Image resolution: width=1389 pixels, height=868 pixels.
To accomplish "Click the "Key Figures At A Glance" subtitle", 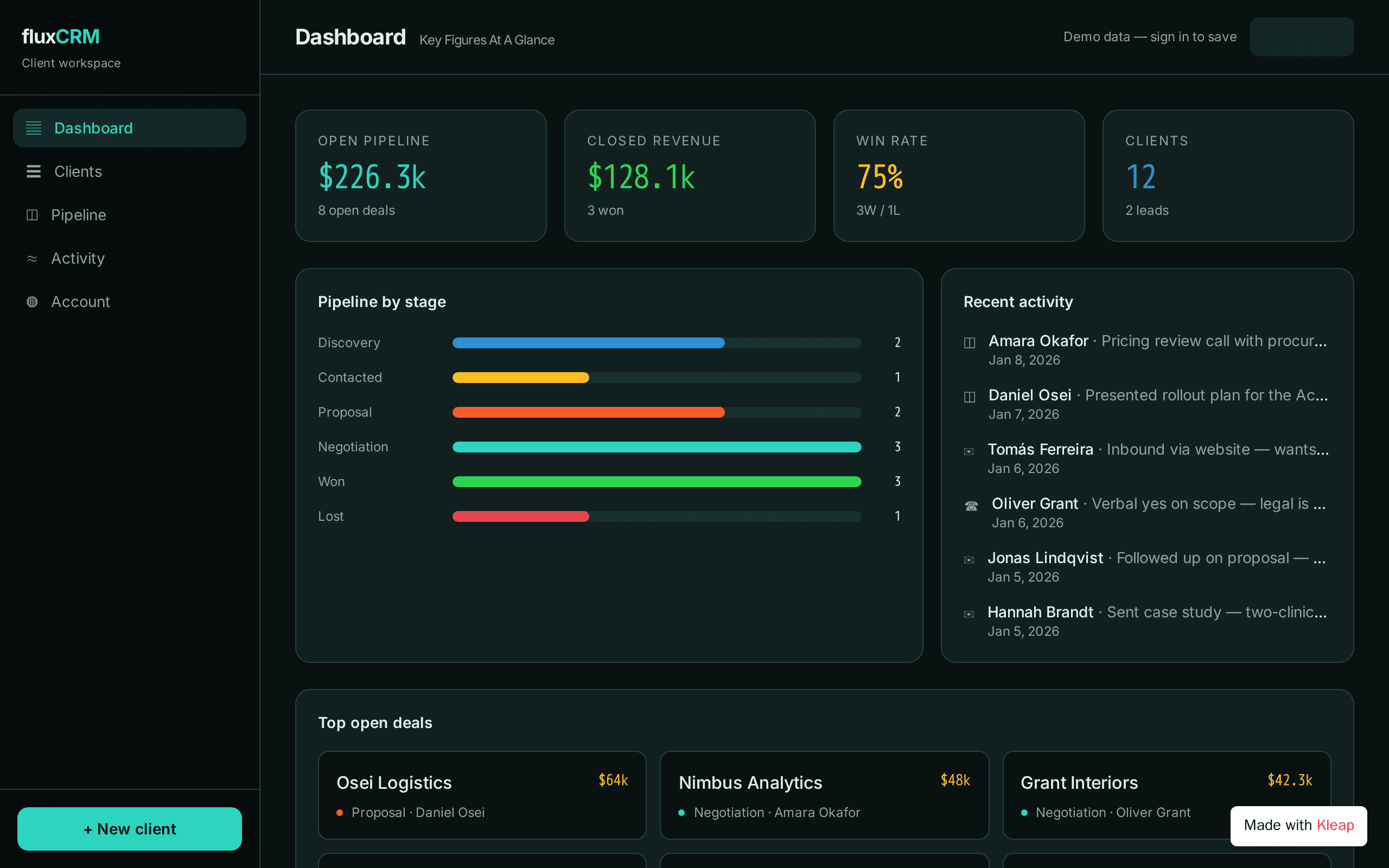I will point(487,40).
